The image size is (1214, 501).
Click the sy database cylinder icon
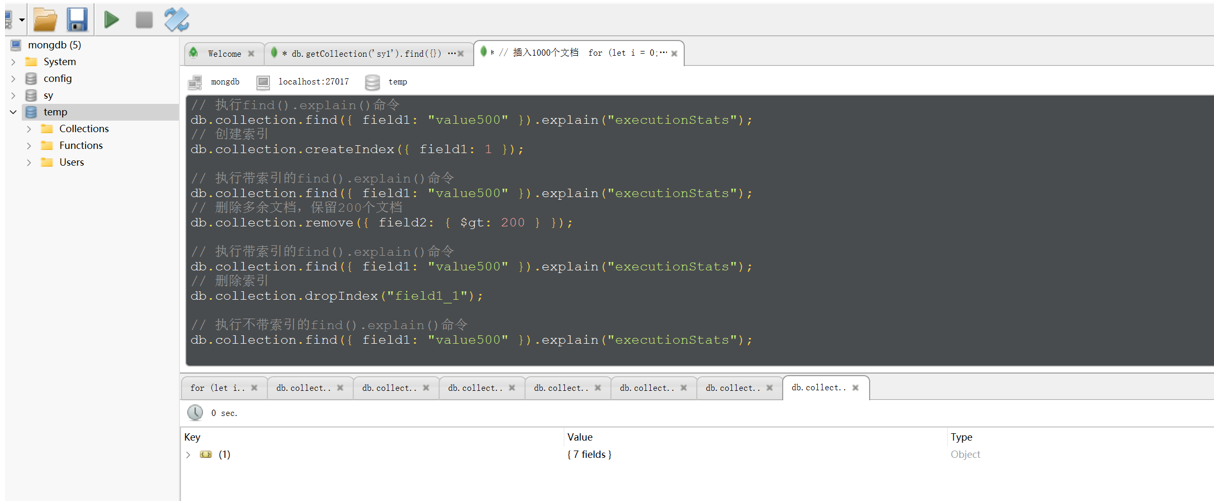click(31, 95)
